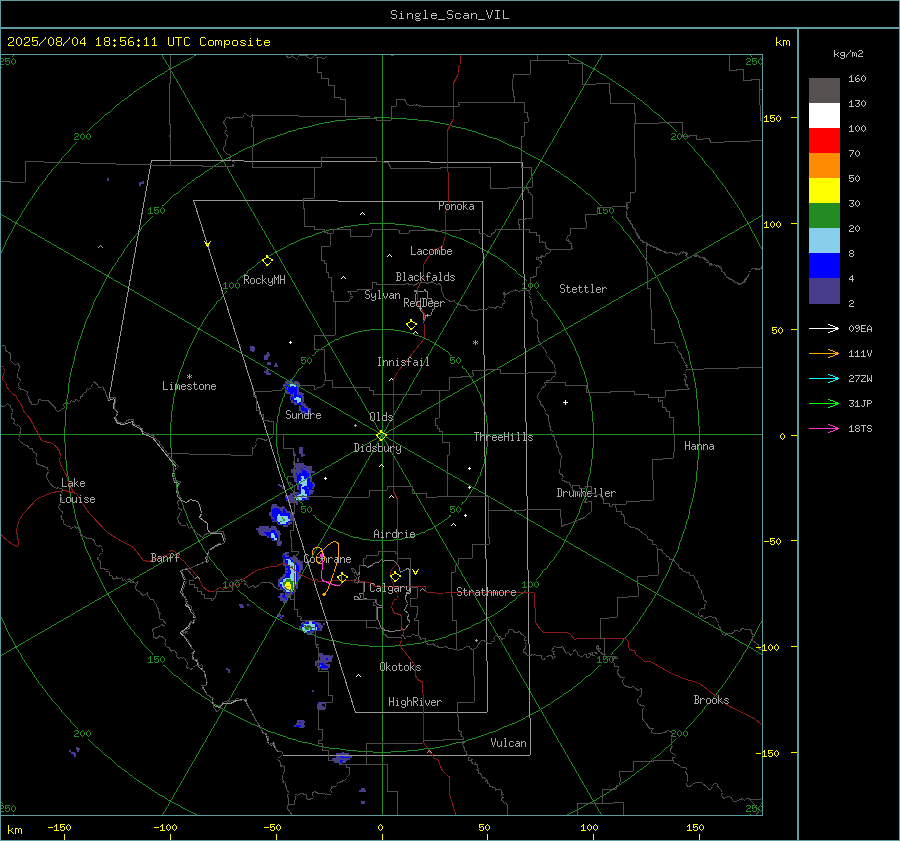The width and height of the screenshot is (900, 841).
Task: Click the Sundre town label
Action: pos(303,415)
